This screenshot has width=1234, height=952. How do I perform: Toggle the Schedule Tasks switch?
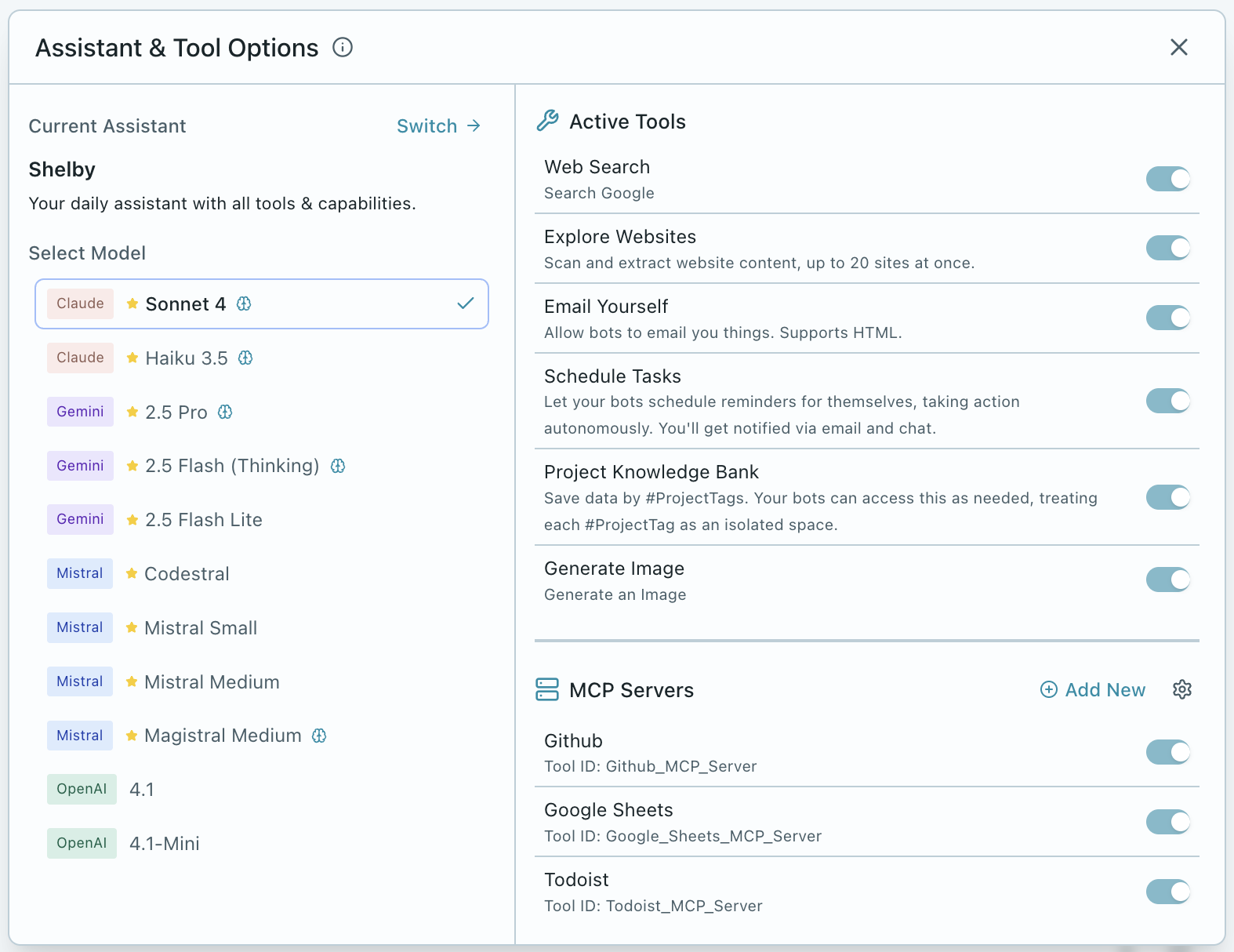point(1168,401)
